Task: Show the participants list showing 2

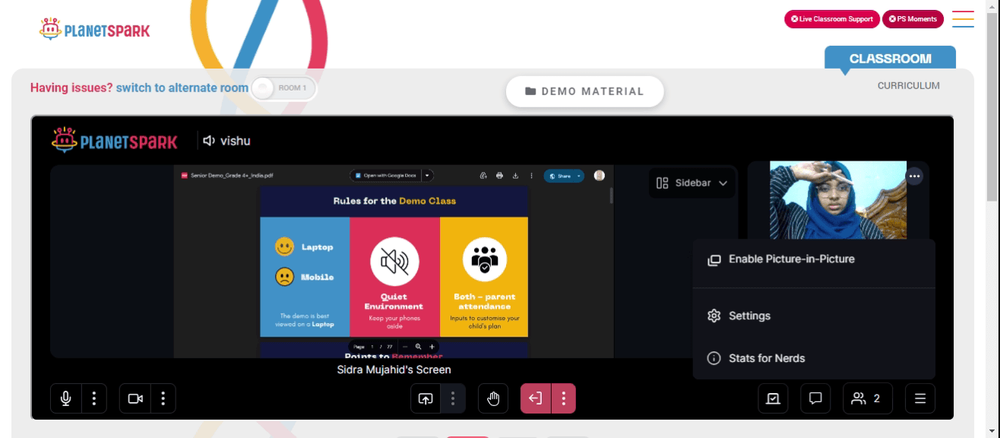Action: pyautogui.click(x=867, y=398)
